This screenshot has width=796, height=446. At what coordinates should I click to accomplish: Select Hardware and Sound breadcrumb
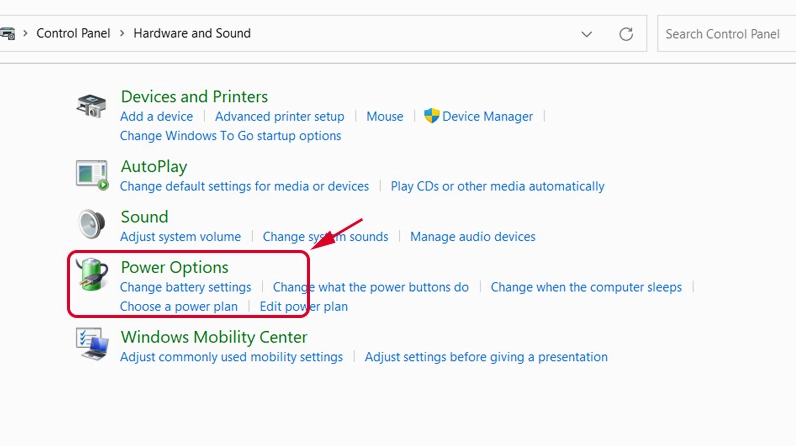192,33
